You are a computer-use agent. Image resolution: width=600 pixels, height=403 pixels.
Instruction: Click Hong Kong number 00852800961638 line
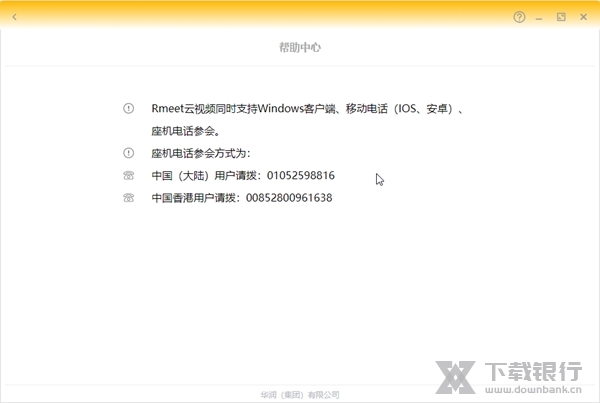pos(242,198)
